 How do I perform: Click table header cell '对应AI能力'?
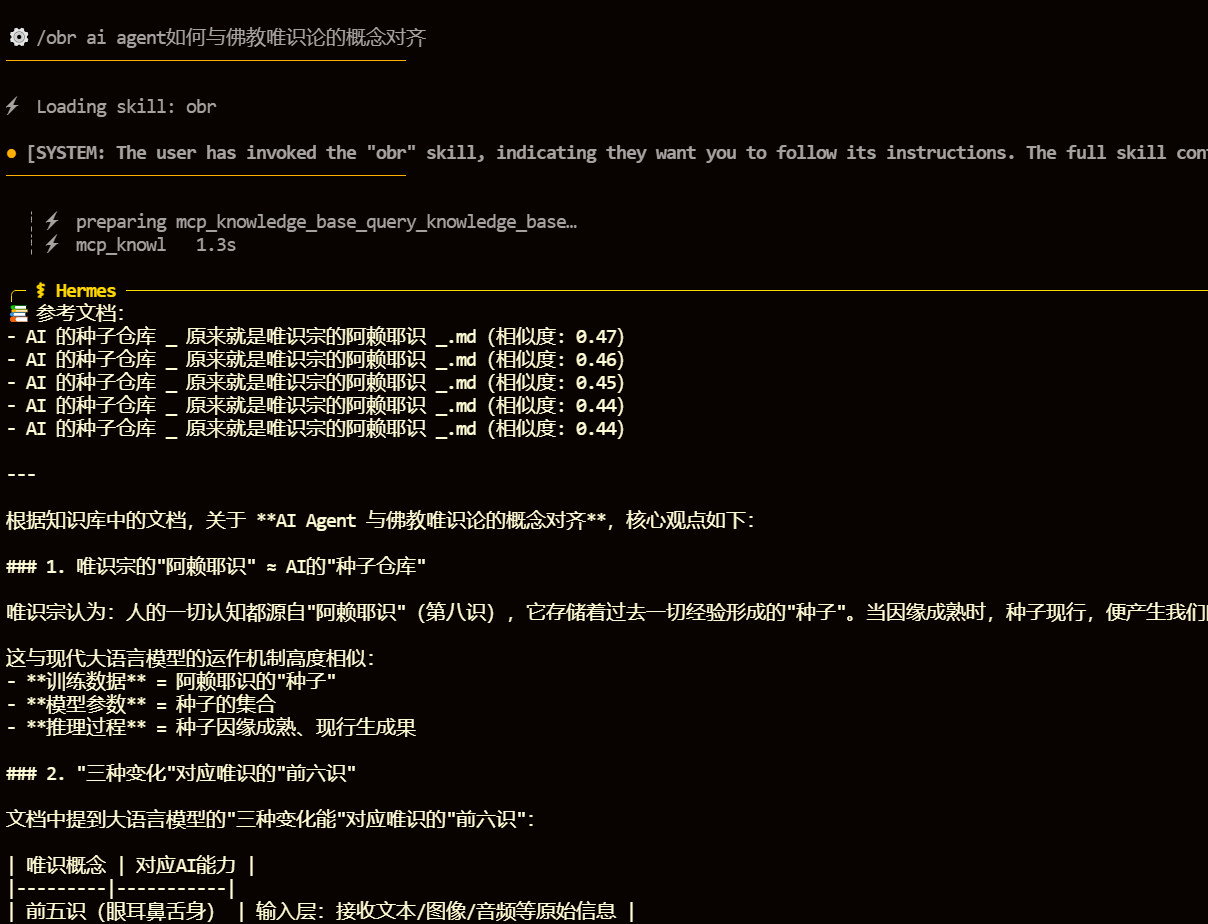click(x=186, y=865)
